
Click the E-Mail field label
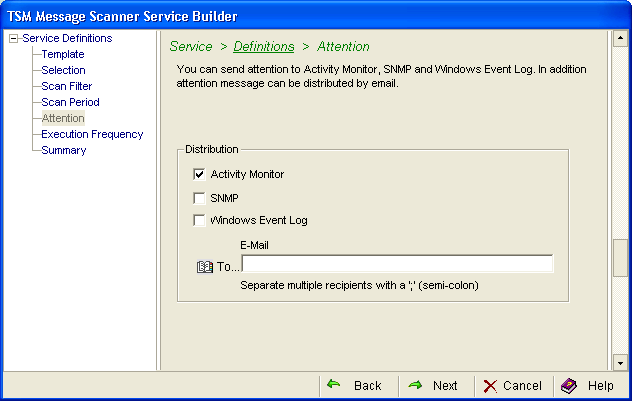click(x=254, y=245)
